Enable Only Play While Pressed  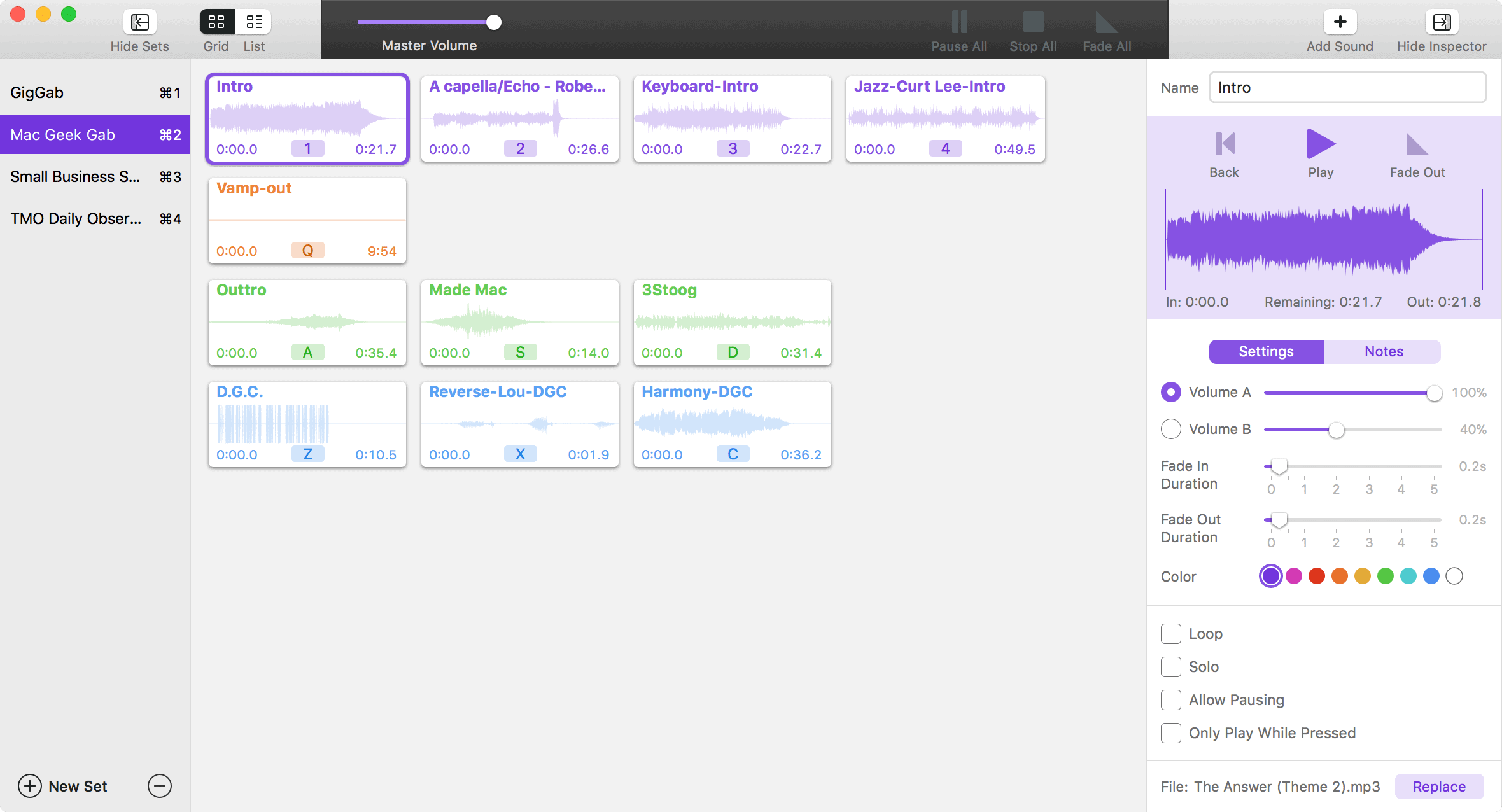pyautogui.click(x=1170, y=733)
